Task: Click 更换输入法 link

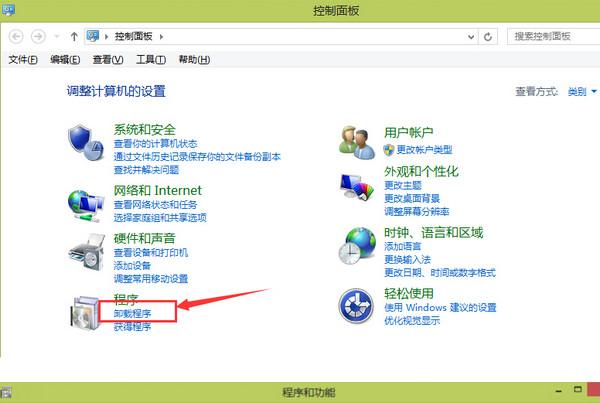Action: coord(408,259)
